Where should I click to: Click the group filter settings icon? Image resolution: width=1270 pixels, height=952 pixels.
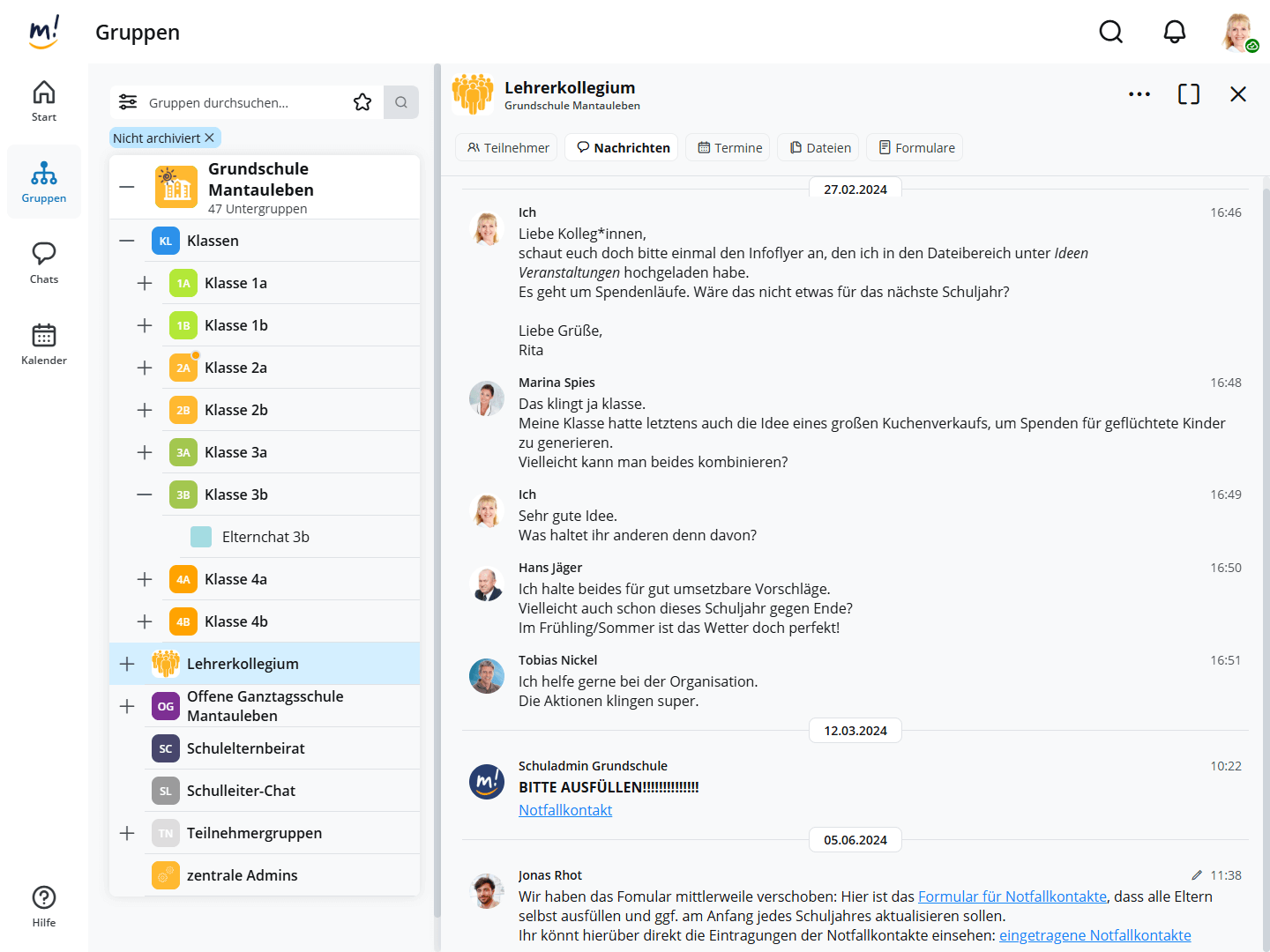coord(128,102)
